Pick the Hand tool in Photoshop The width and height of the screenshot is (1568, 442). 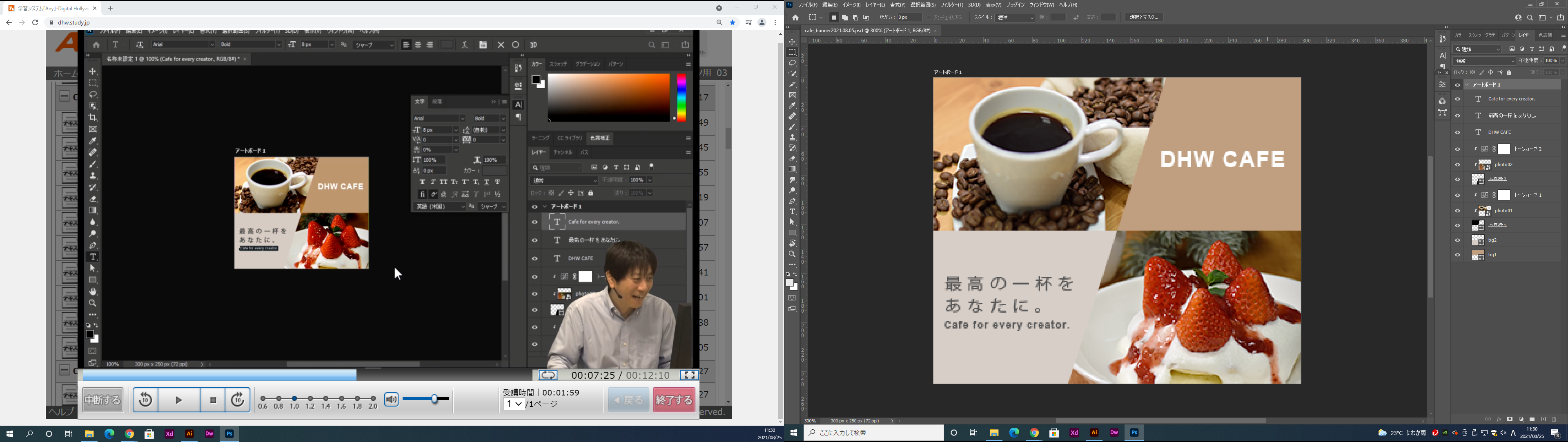[x=793, y=243]
